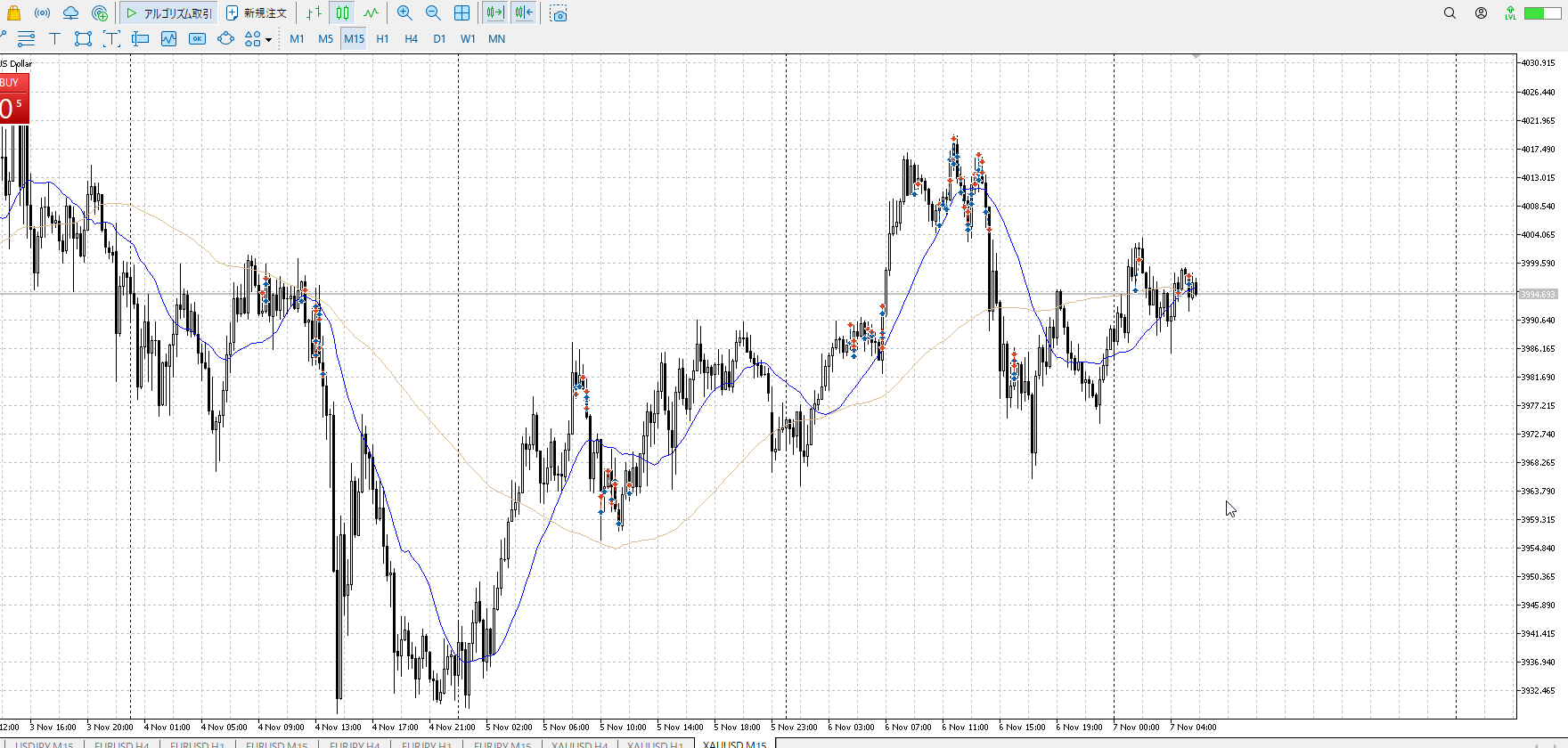Open the tile windows grid icon
Viewport: 1568px width, 748px height.
(461, 13)
